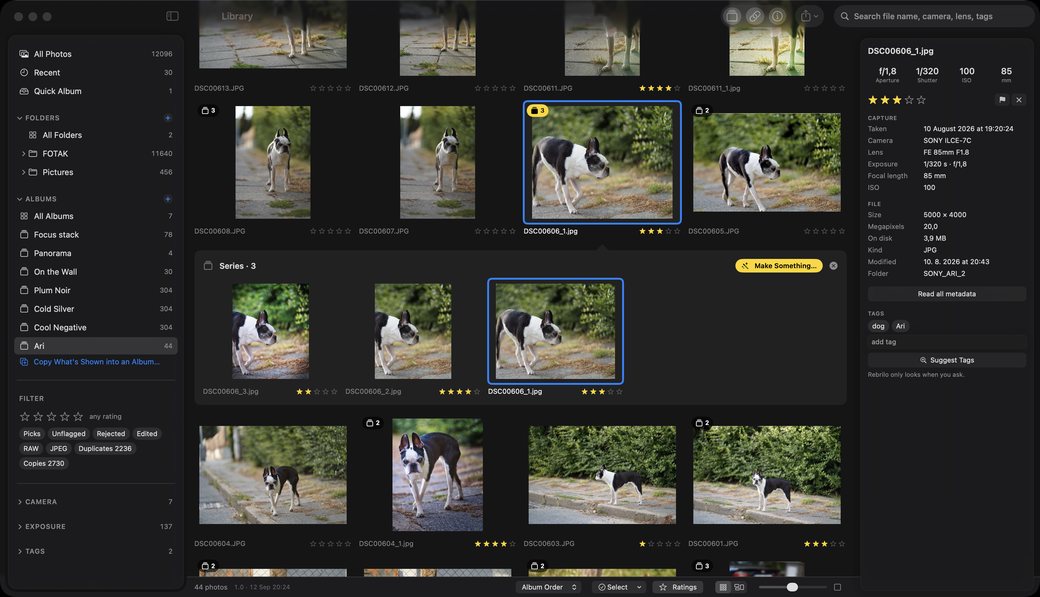
Task: Toggle the Rejected filter
Action: click(x=111, y=434)
